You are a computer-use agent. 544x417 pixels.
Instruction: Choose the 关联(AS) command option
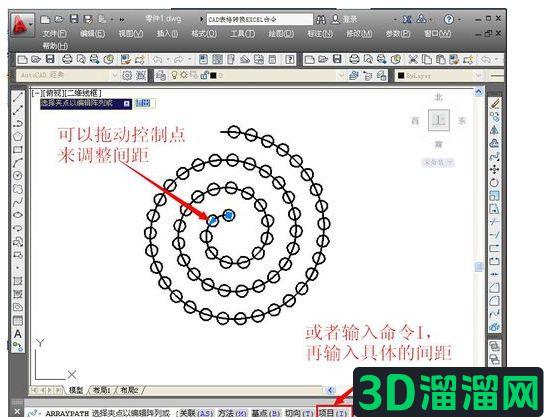coord(196,413)
